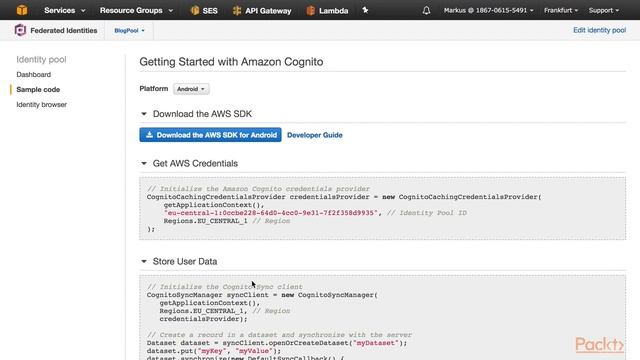Collapse the Store User Data section
The image size is (640, 360).
coord(144,261)
